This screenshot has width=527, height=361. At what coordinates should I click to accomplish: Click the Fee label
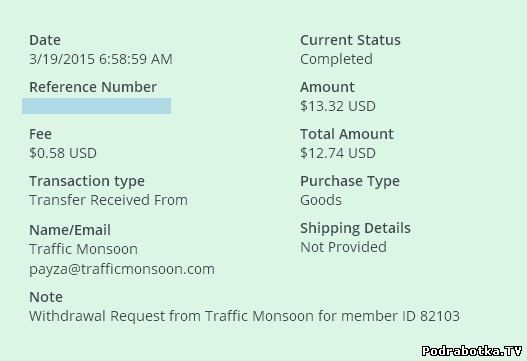(x=40, y=134)
